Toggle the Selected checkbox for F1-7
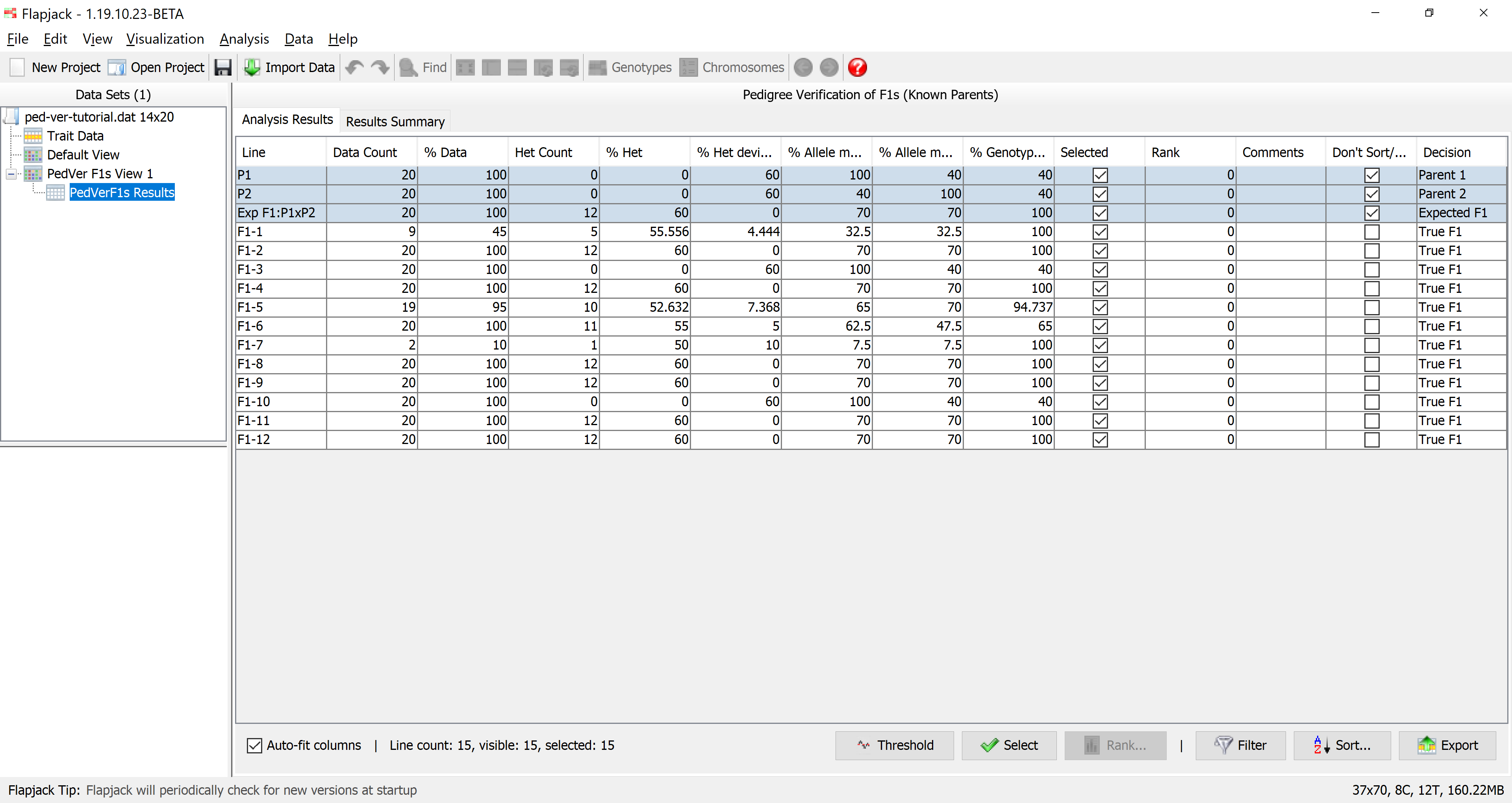The image size is (1512, 803). (1100, 345)
